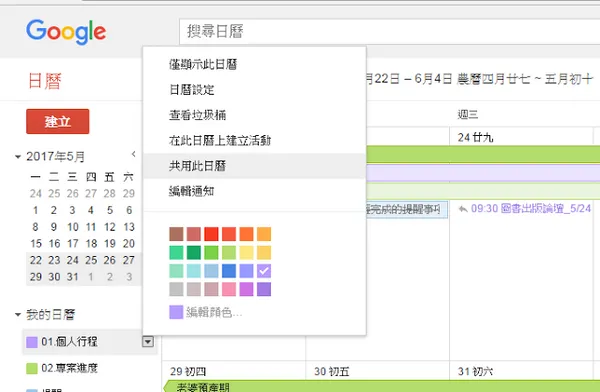Click the red 建立 create button

pyautogui.click(x=57, y=121)
